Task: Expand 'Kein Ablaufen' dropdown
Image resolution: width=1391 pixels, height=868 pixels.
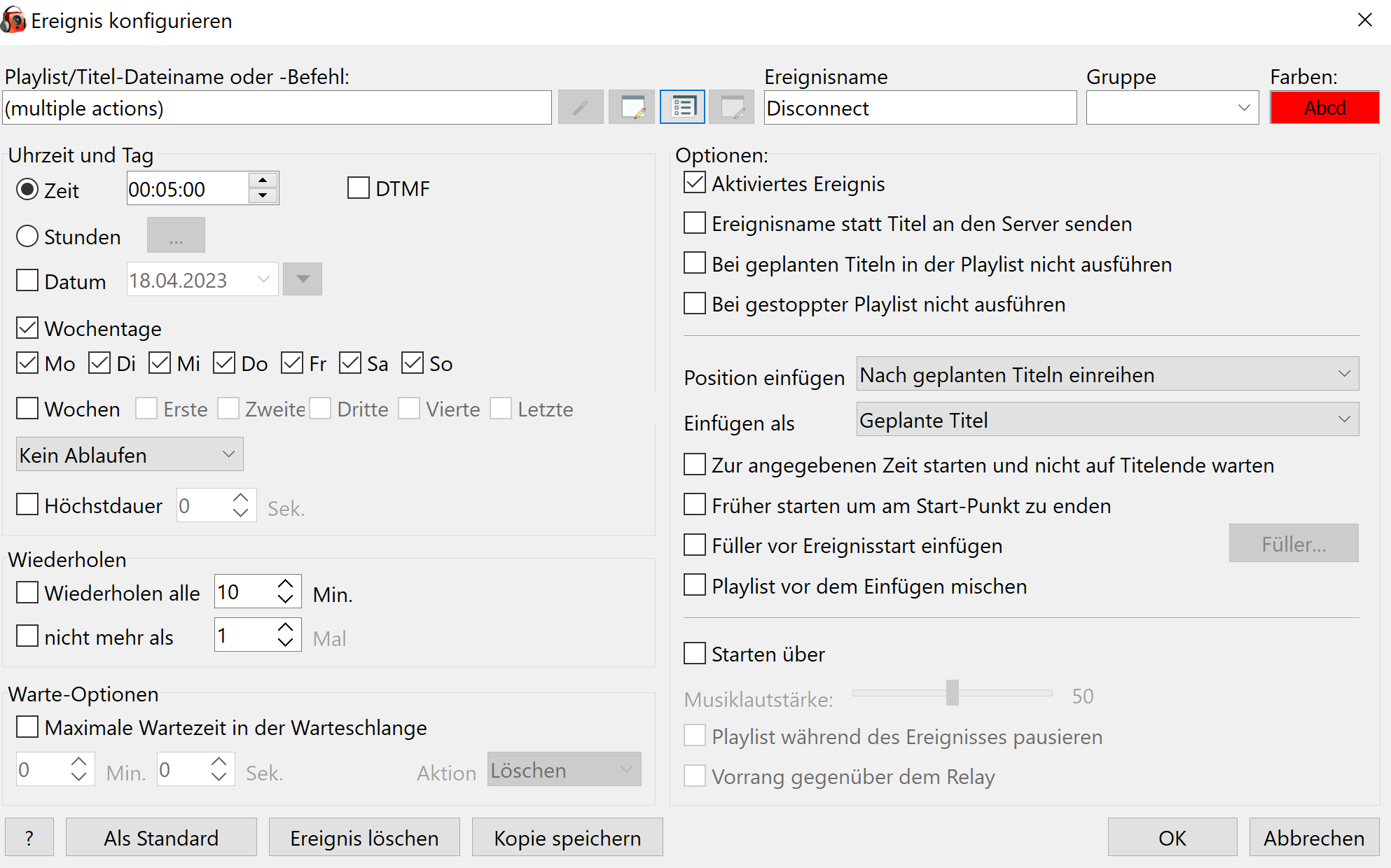Action: click(130, 454)
